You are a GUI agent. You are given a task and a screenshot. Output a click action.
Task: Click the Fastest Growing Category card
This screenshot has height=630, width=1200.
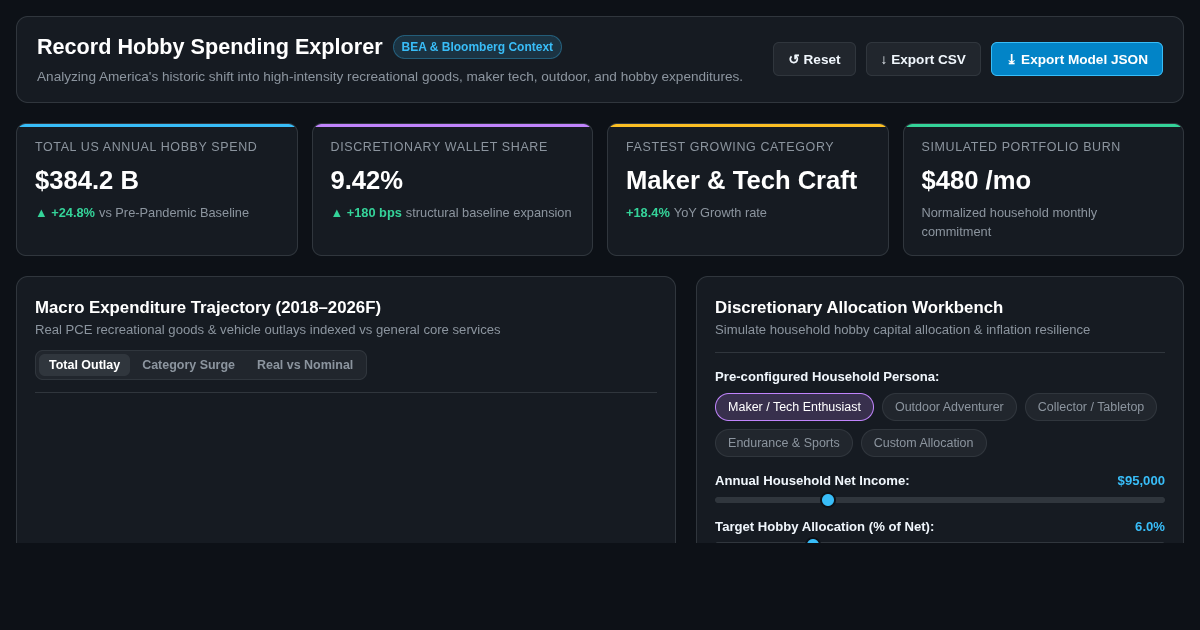(x=748, y=190)
